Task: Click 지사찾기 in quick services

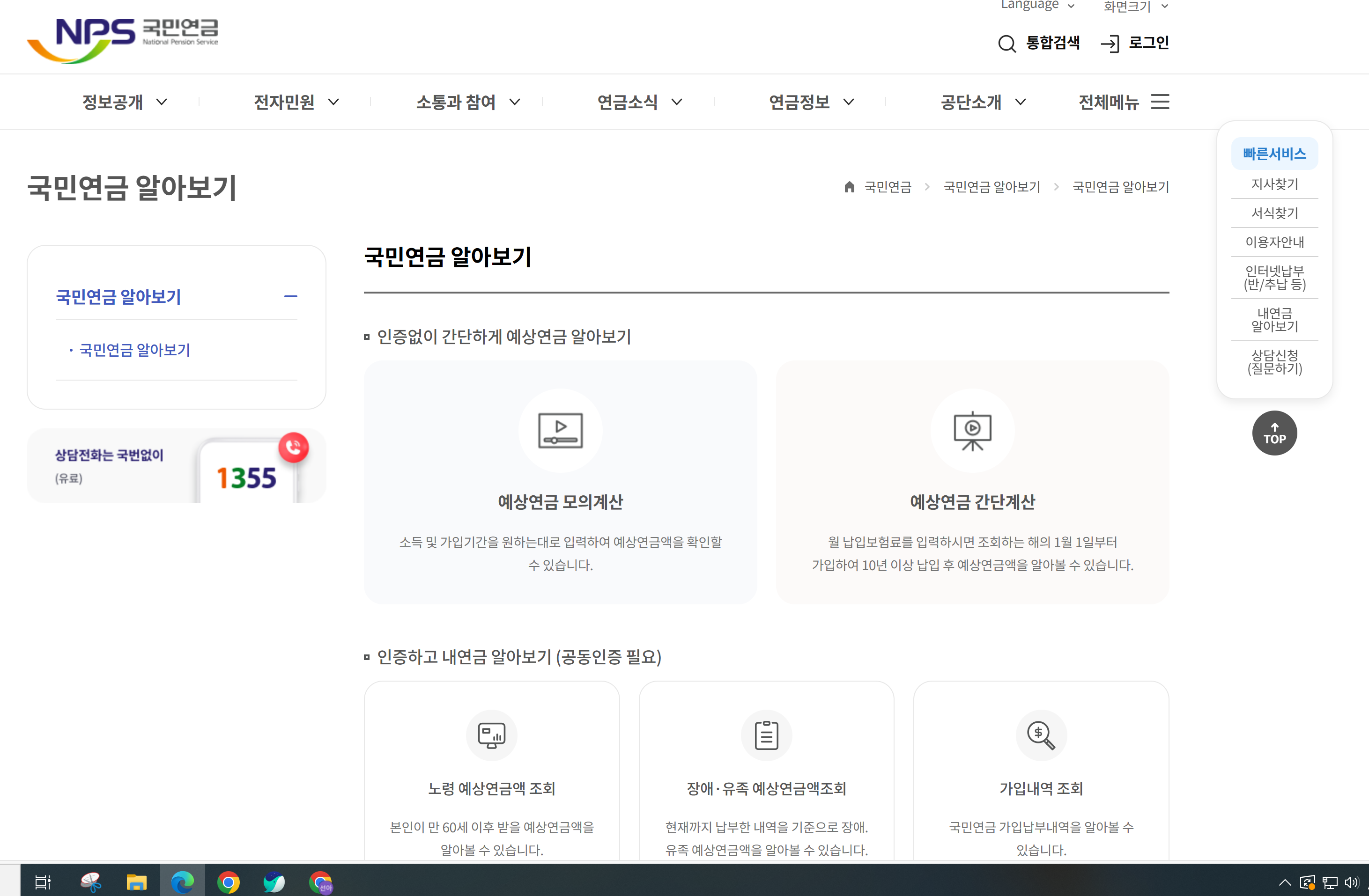Action: coord(1274,184)
